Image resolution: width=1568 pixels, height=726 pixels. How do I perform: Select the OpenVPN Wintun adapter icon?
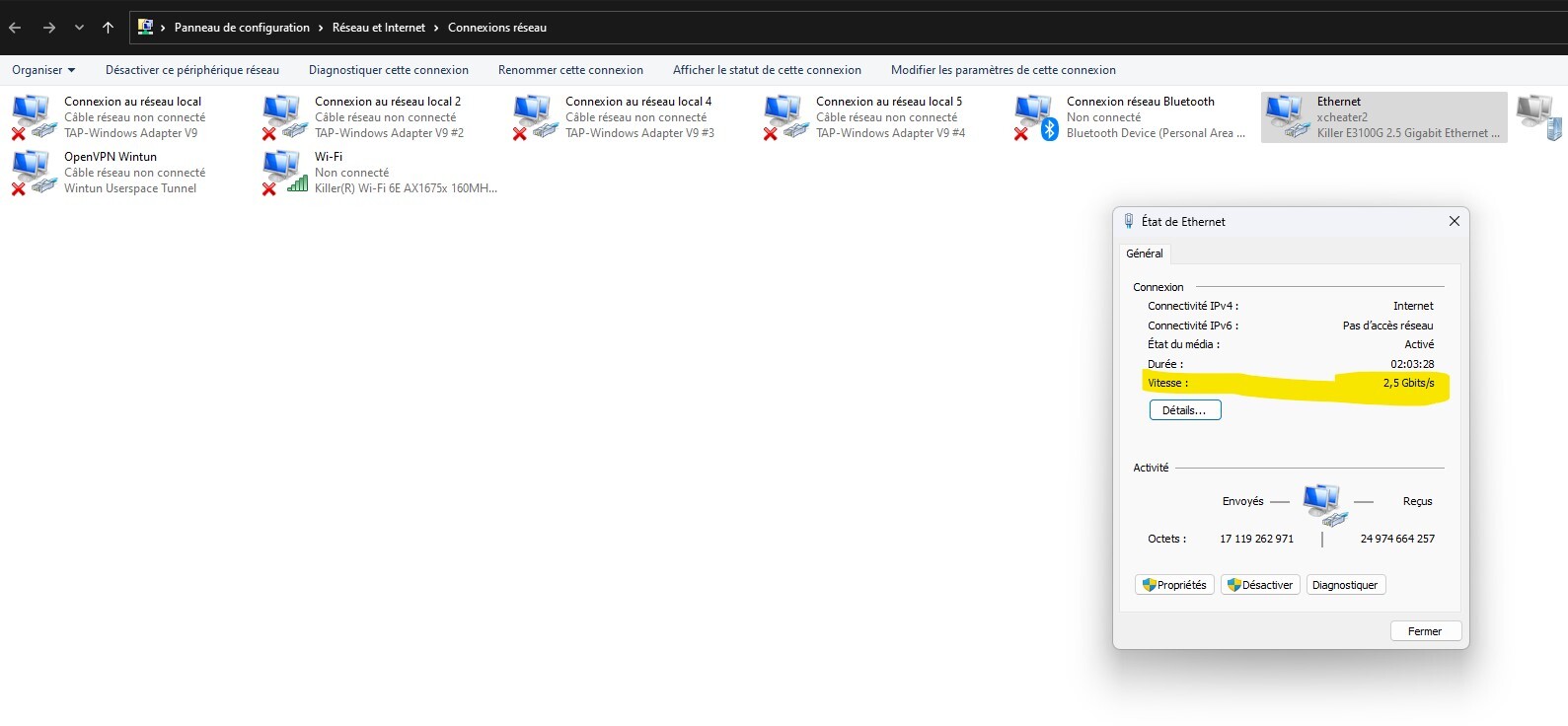click(33, 172)
